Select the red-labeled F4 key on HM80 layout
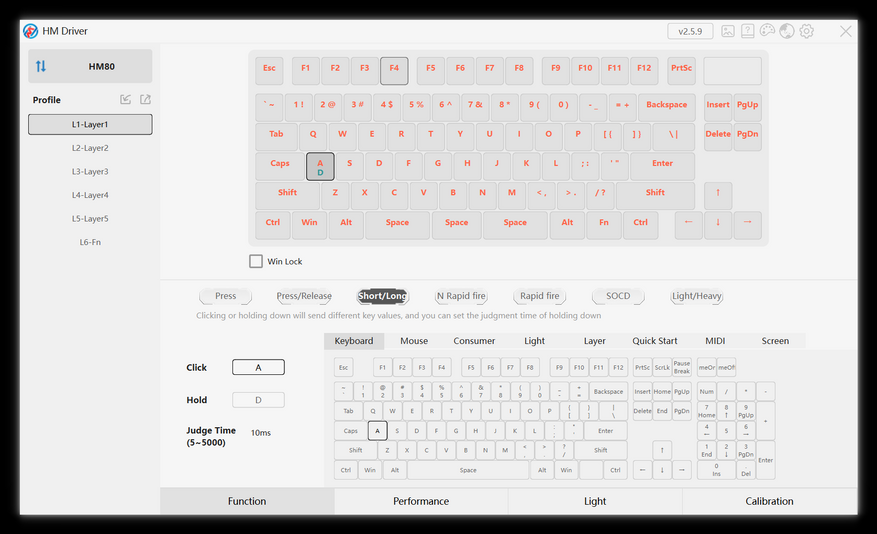 pyautogui.click(x=394, y=70)
